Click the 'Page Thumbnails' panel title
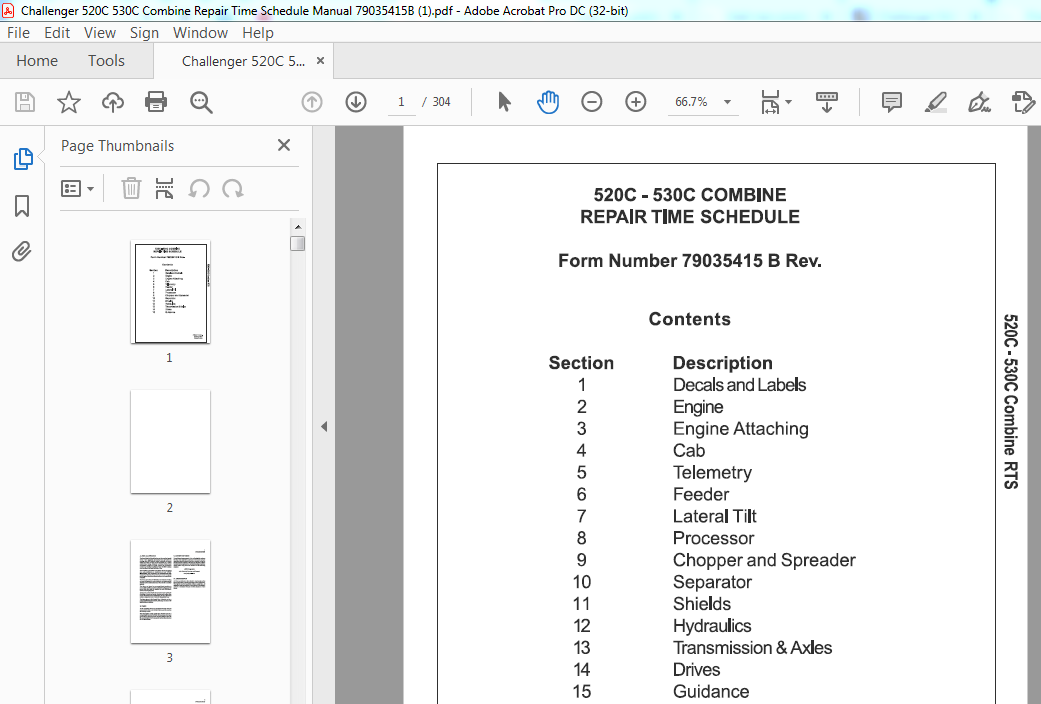The height and width of the screenshot is (704, 1041). (x=118, y=145)
